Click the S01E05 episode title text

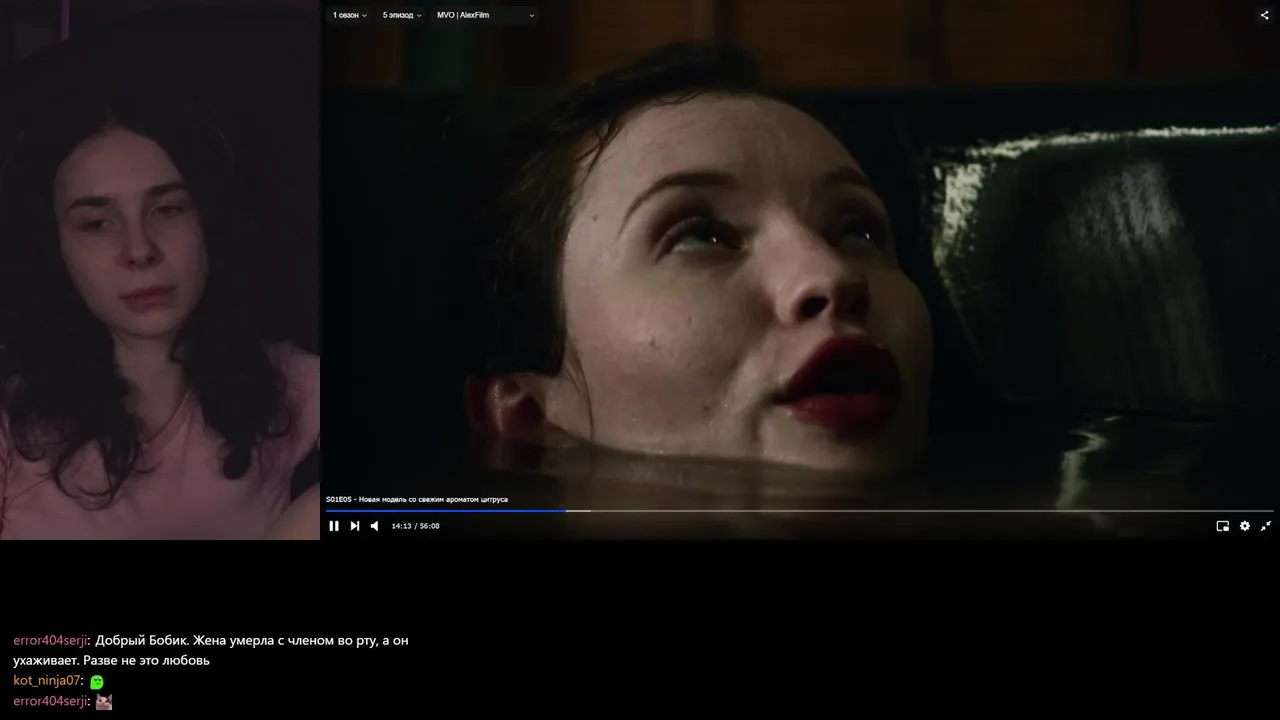pyautogui.click(x=417, y=499)
